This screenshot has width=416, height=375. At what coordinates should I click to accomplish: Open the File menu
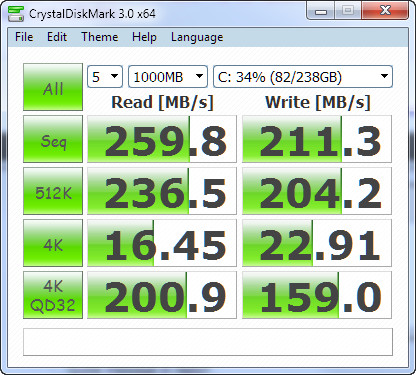click(x=24, y=37)
